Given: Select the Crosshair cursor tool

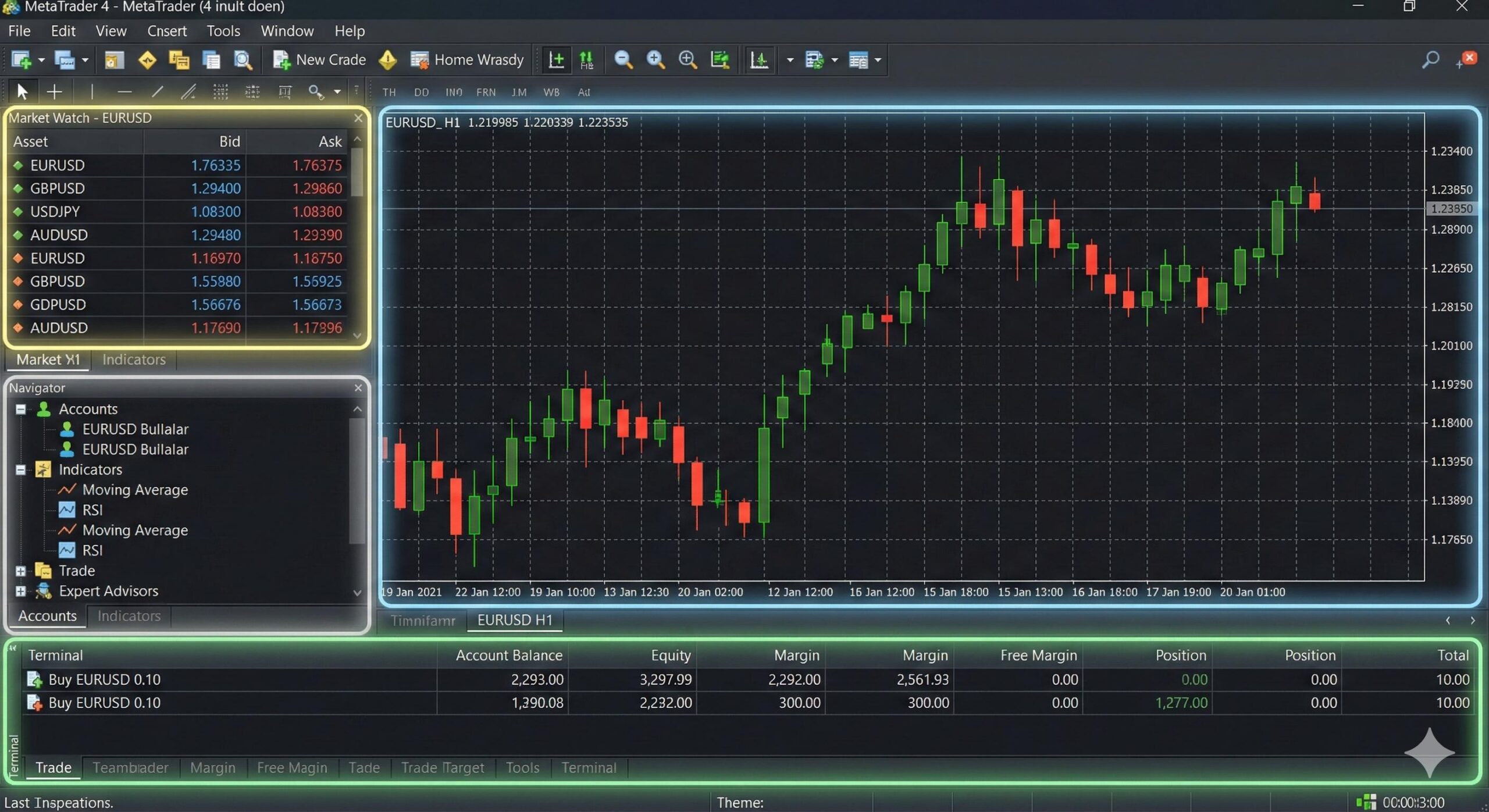Looking at the screenshot, I should pos(54,91).
